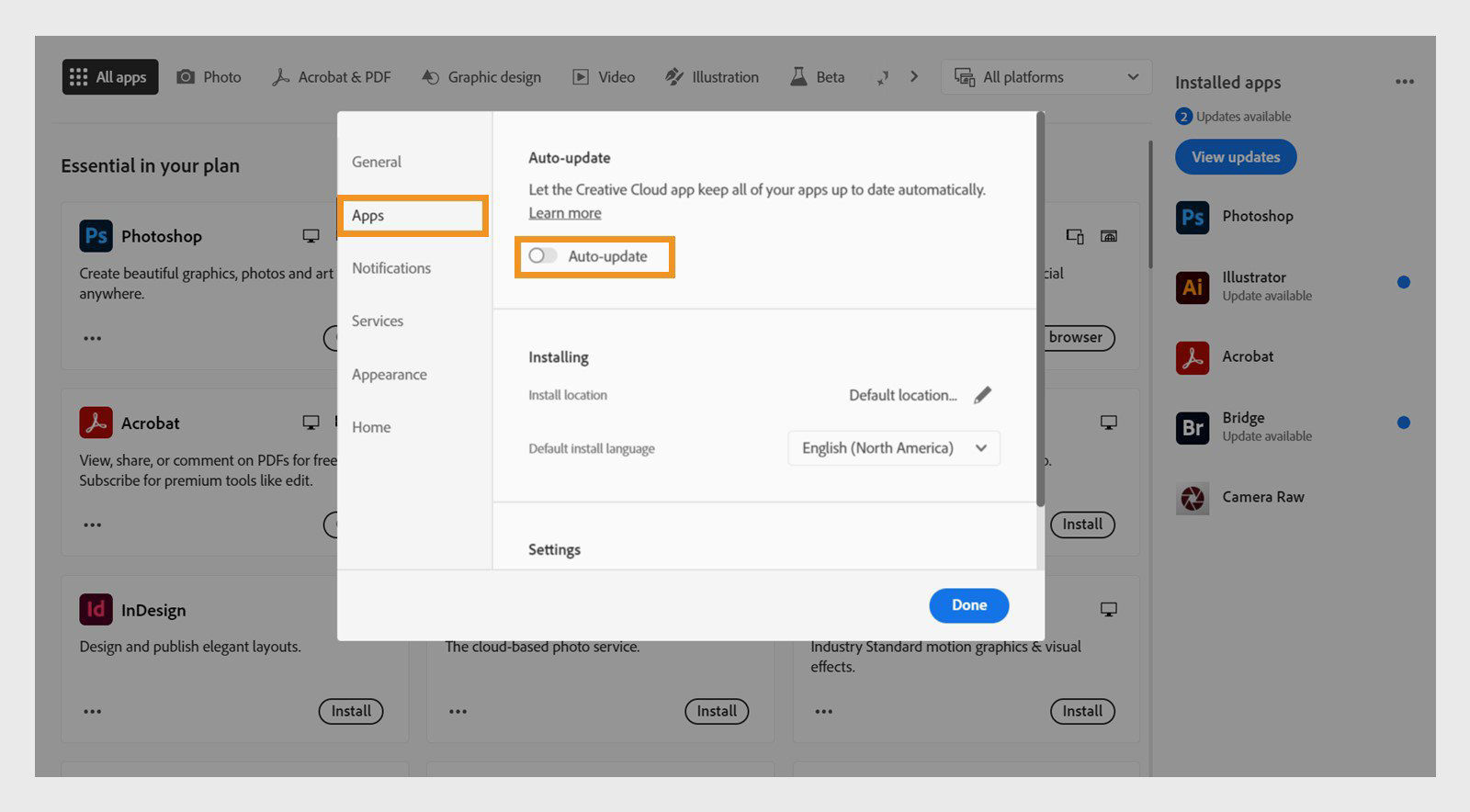Open more options on Acrobat card
The height and width of the screenshot is (812, 1470).
tap(93, 524)
